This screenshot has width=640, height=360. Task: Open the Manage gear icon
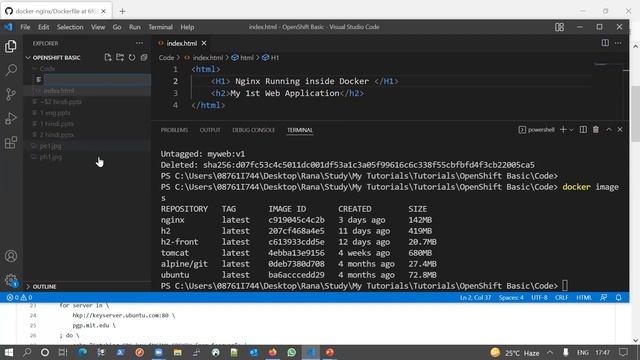click(x=11, y=280)
